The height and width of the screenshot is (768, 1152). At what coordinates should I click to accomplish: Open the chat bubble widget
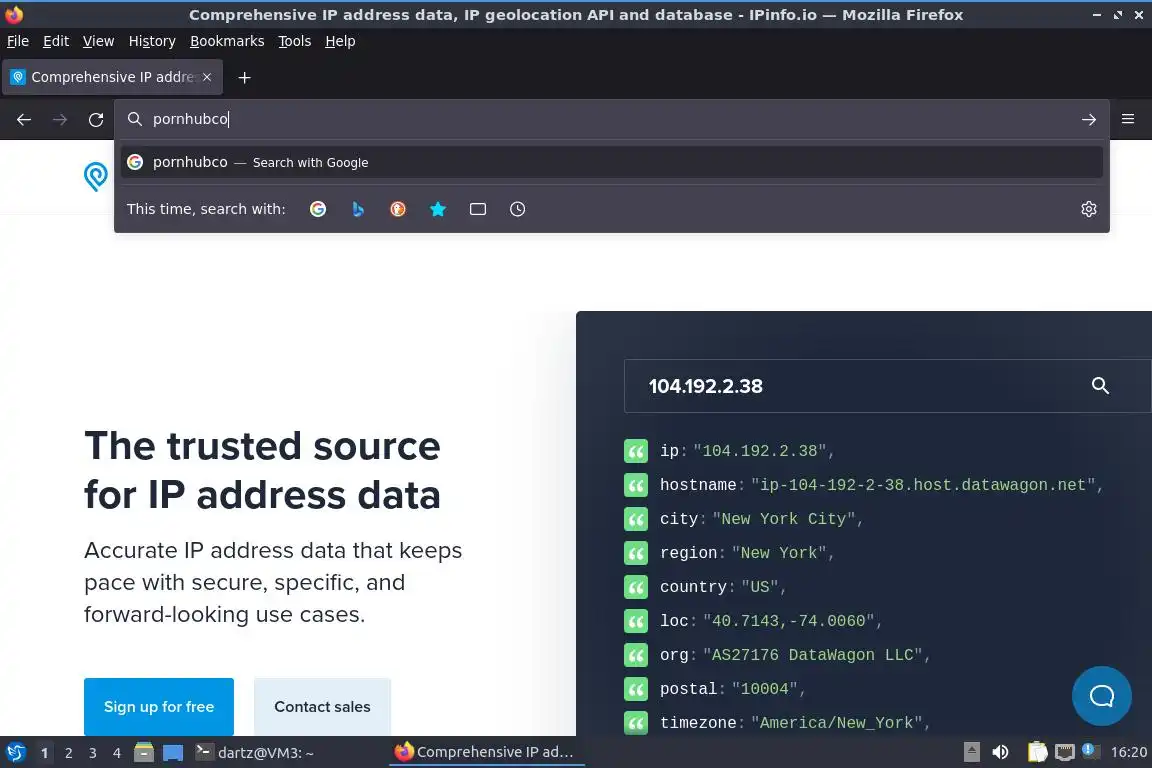click(1101, 696)
